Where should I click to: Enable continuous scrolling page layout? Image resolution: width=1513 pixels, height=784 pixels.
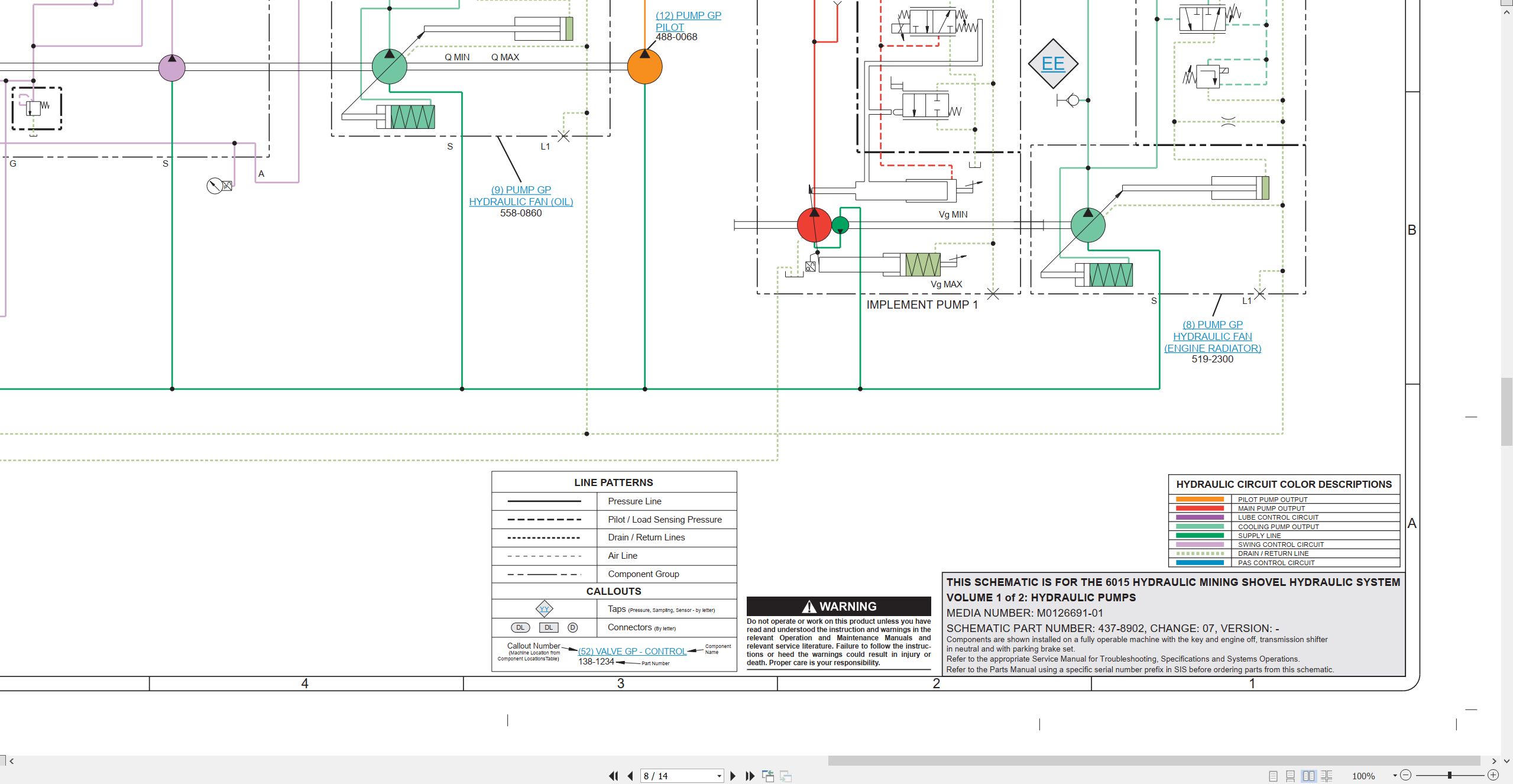coord(1291,776)
